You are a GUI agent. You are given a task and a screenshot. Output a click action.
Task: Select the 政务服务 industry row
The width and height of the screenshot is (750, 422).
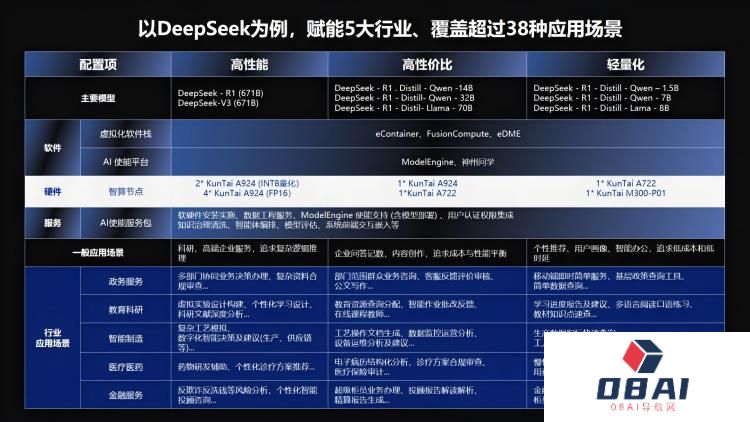click(x=126, y=282)
